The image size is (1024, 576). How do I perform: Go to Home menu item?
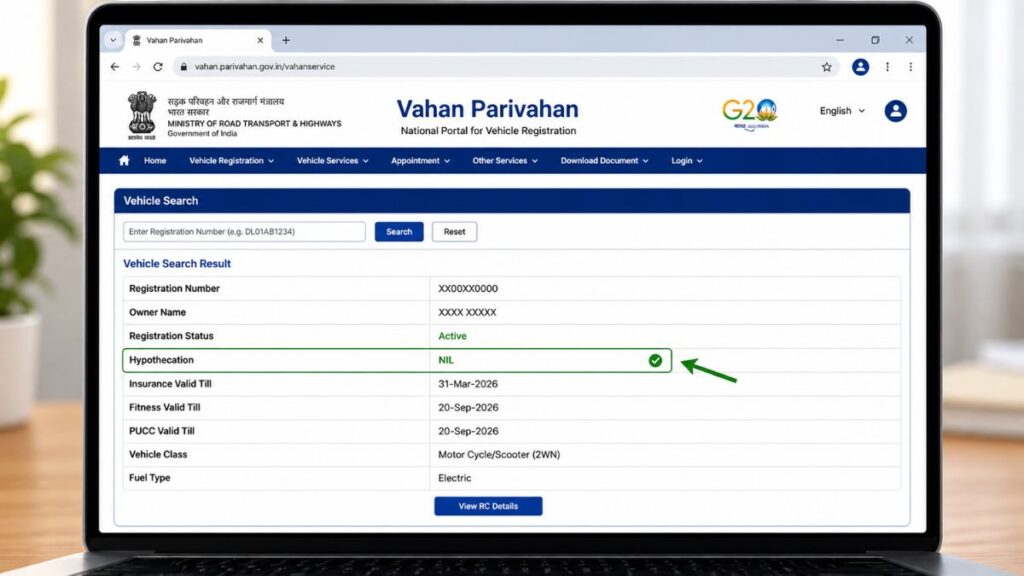tap(155, 161)
